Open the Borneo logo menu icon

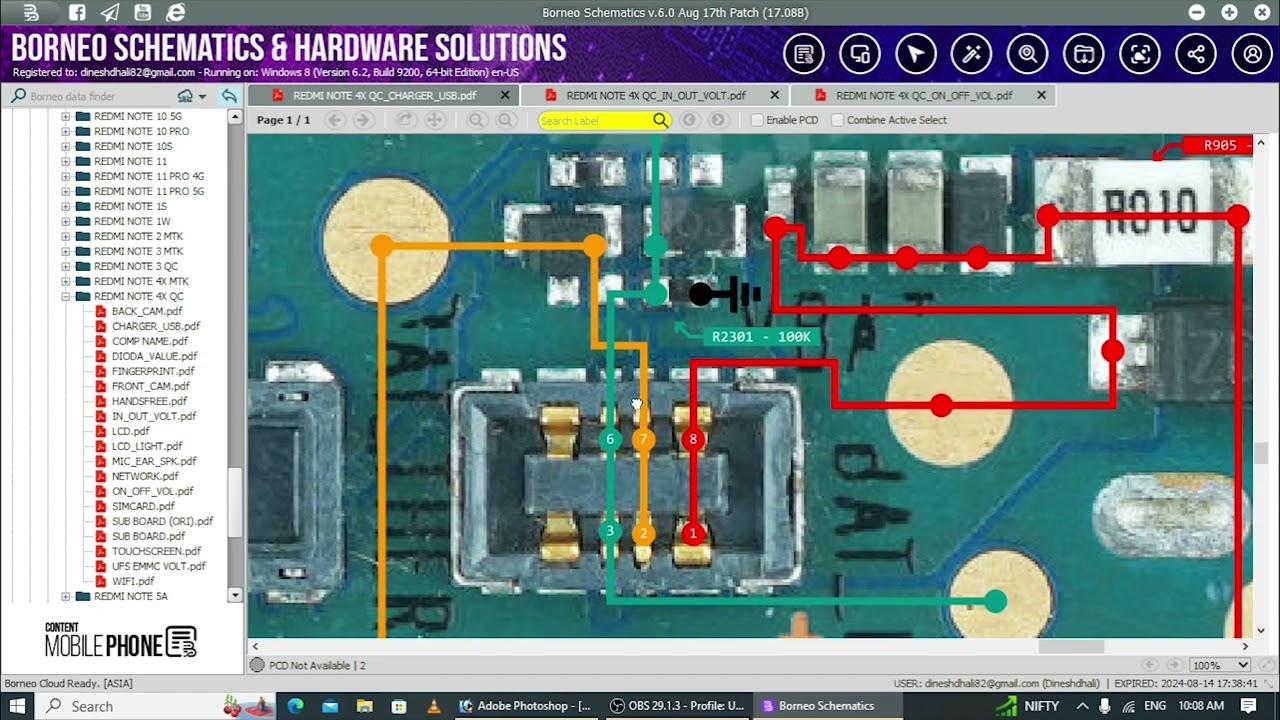point(31,13)
